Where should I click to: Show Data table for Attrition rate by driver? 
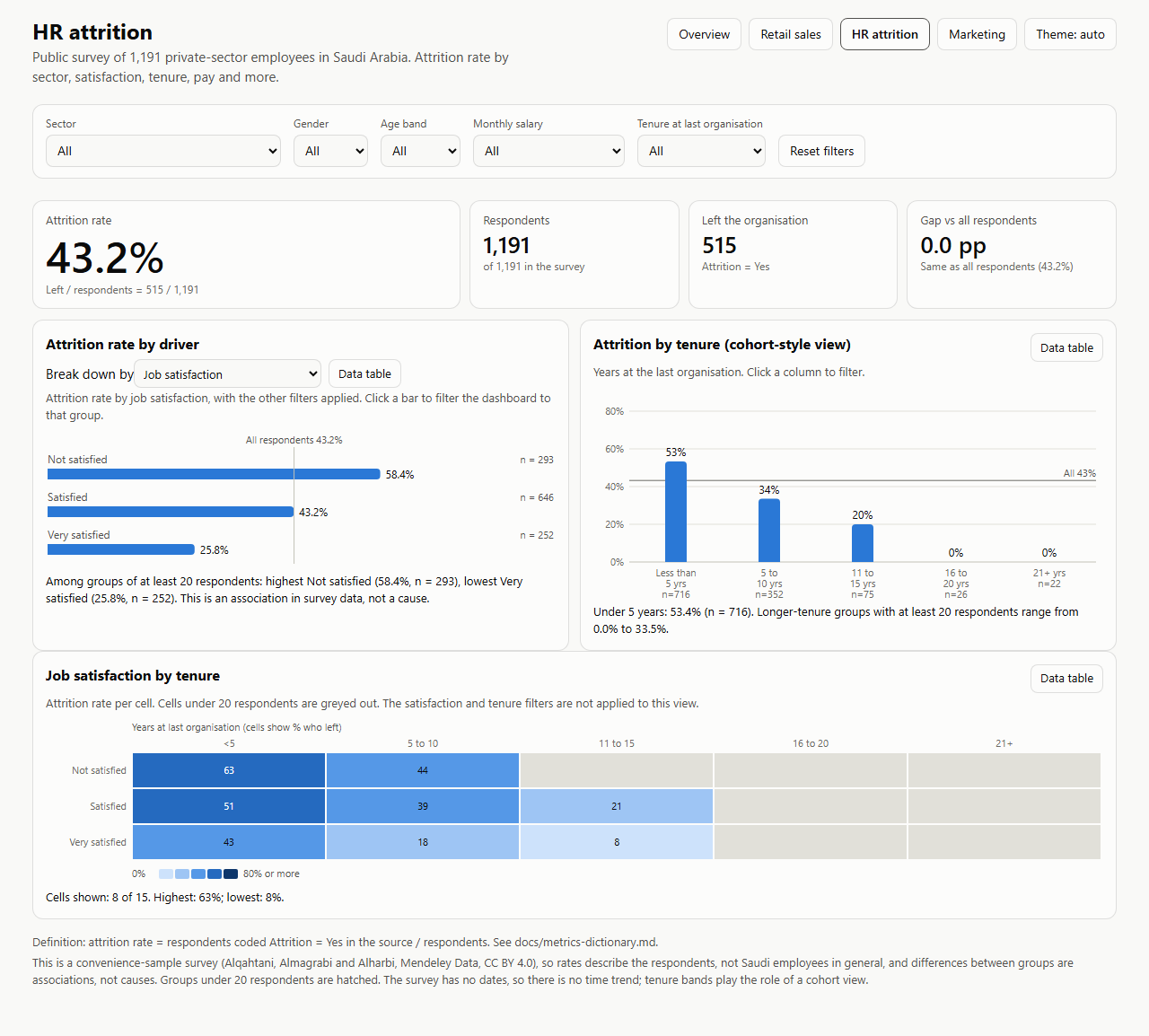(x=364, y=374)
